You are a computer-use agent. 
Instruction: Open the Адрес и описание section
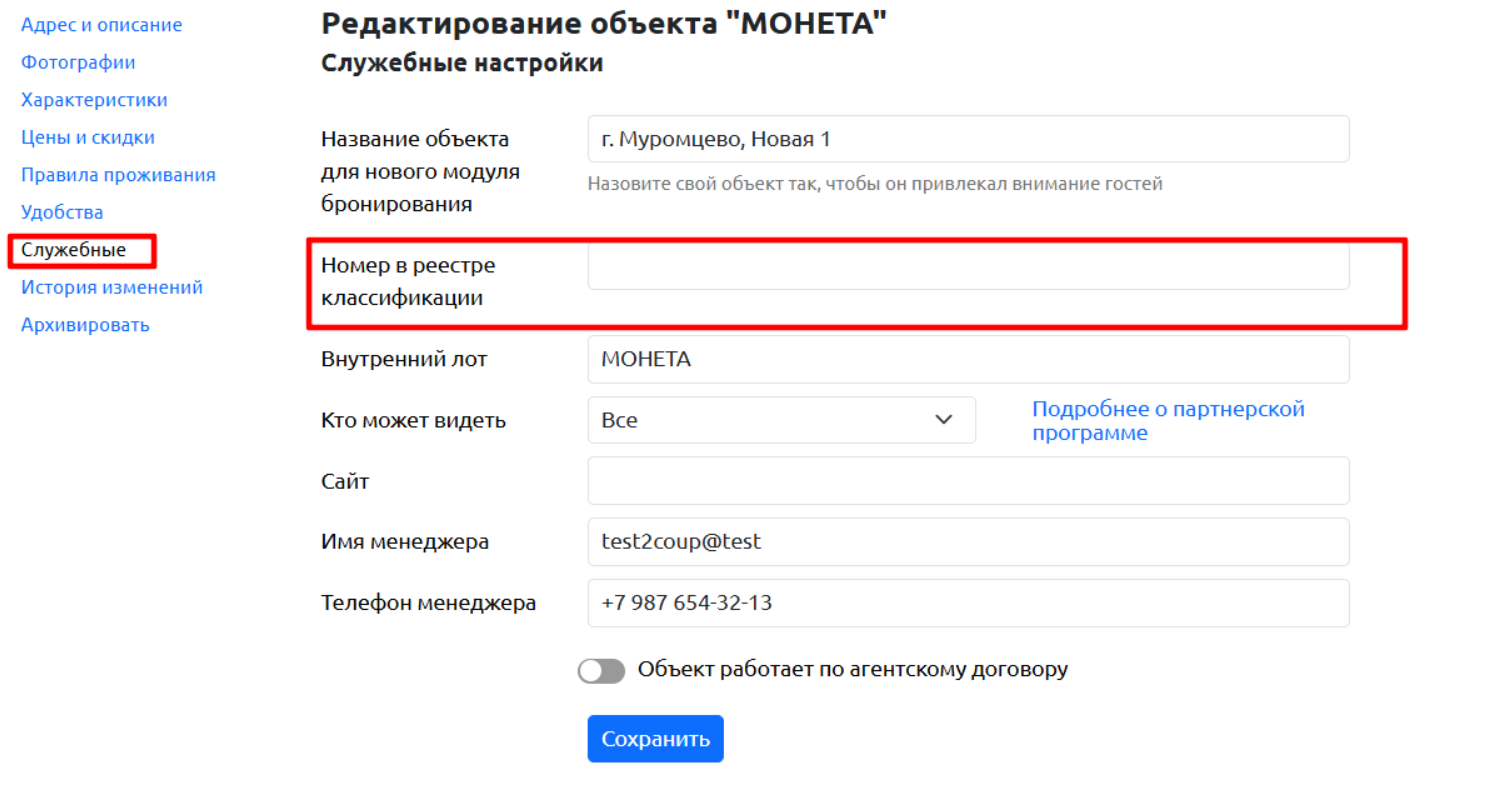tap(101, 25)
